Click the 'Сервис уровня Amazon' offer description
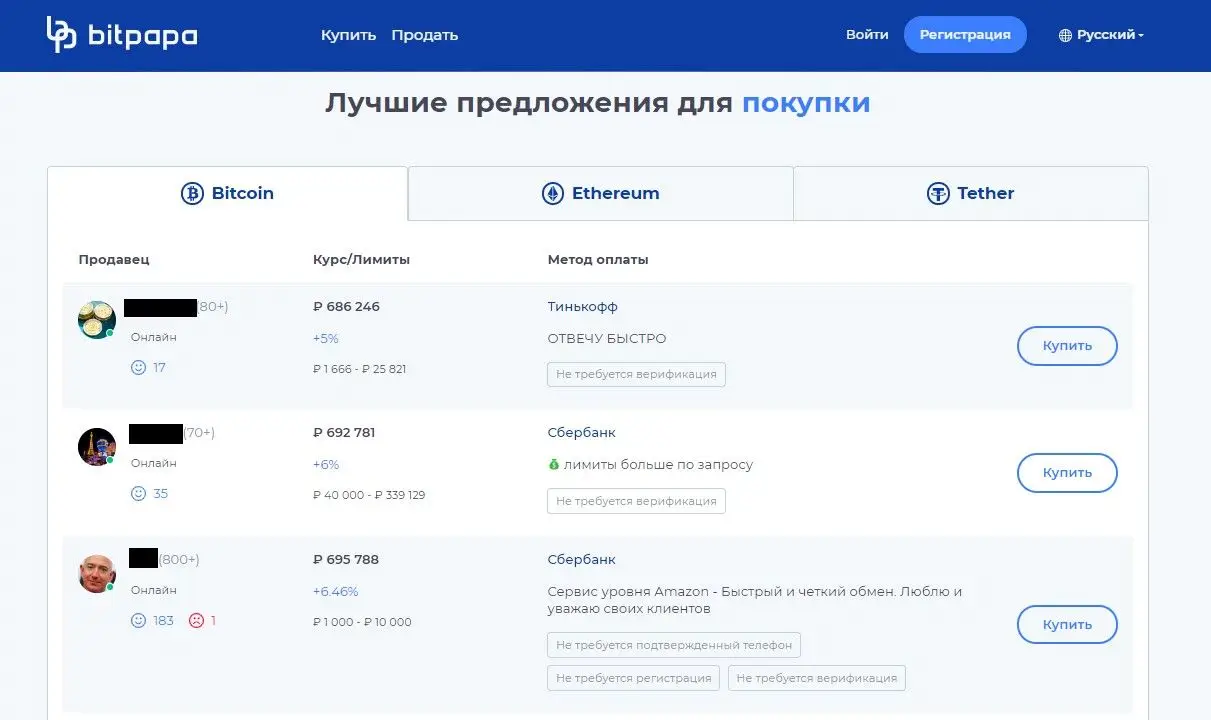The width and height of the screenshot is (1211, 720). click(x=755, y=600)
